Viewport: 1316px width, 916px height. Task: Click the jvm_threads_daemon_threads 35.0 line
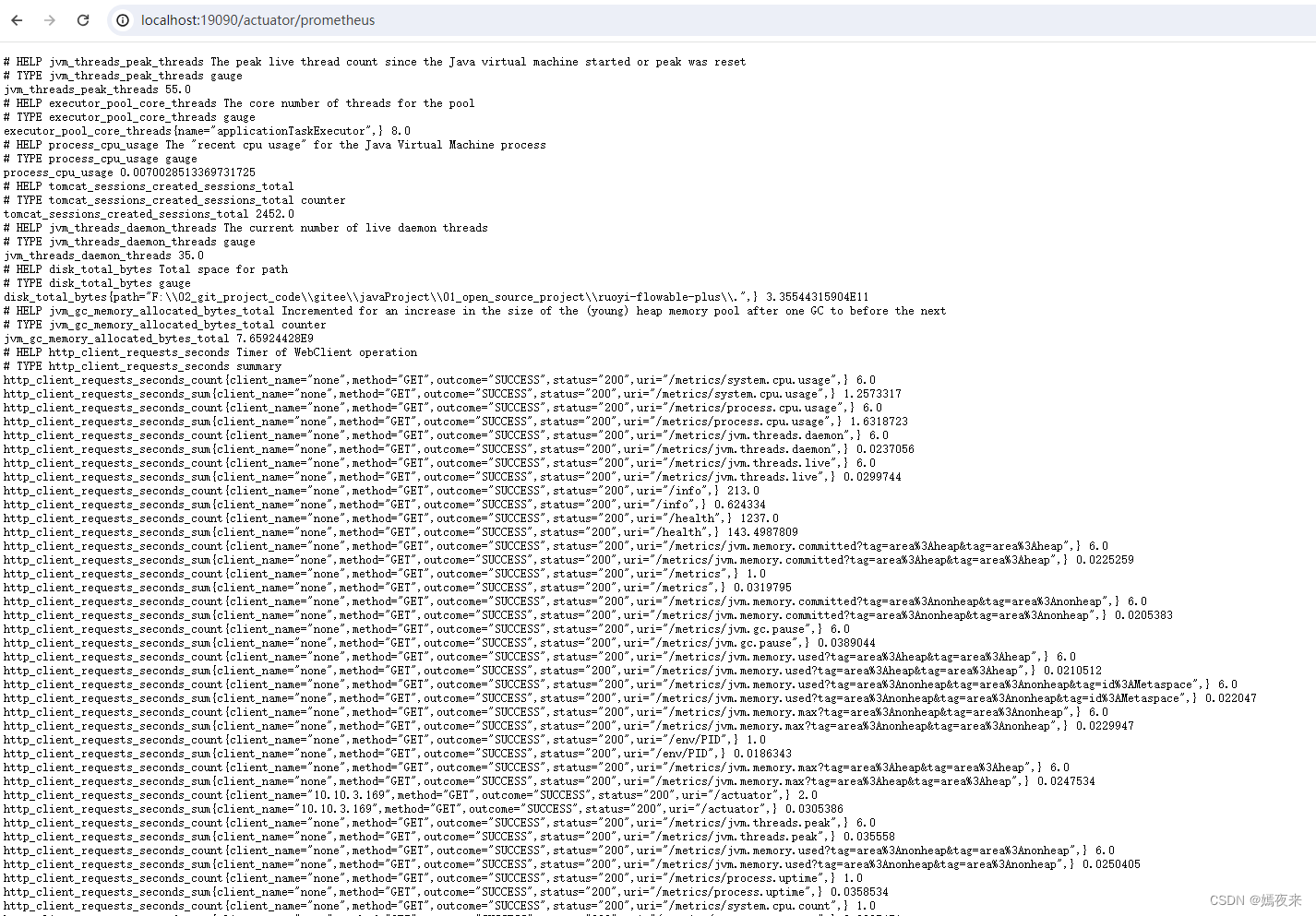coord(104,256)
